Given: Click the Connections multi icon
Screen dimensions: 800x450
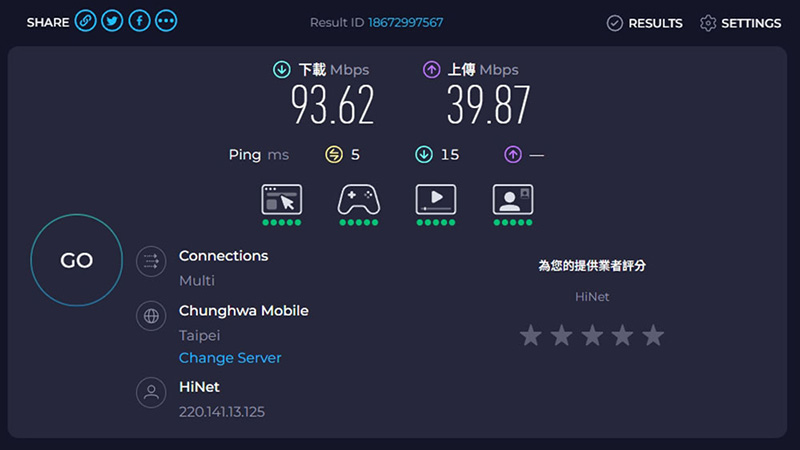Looking at the screenshot, I should 151,262.
